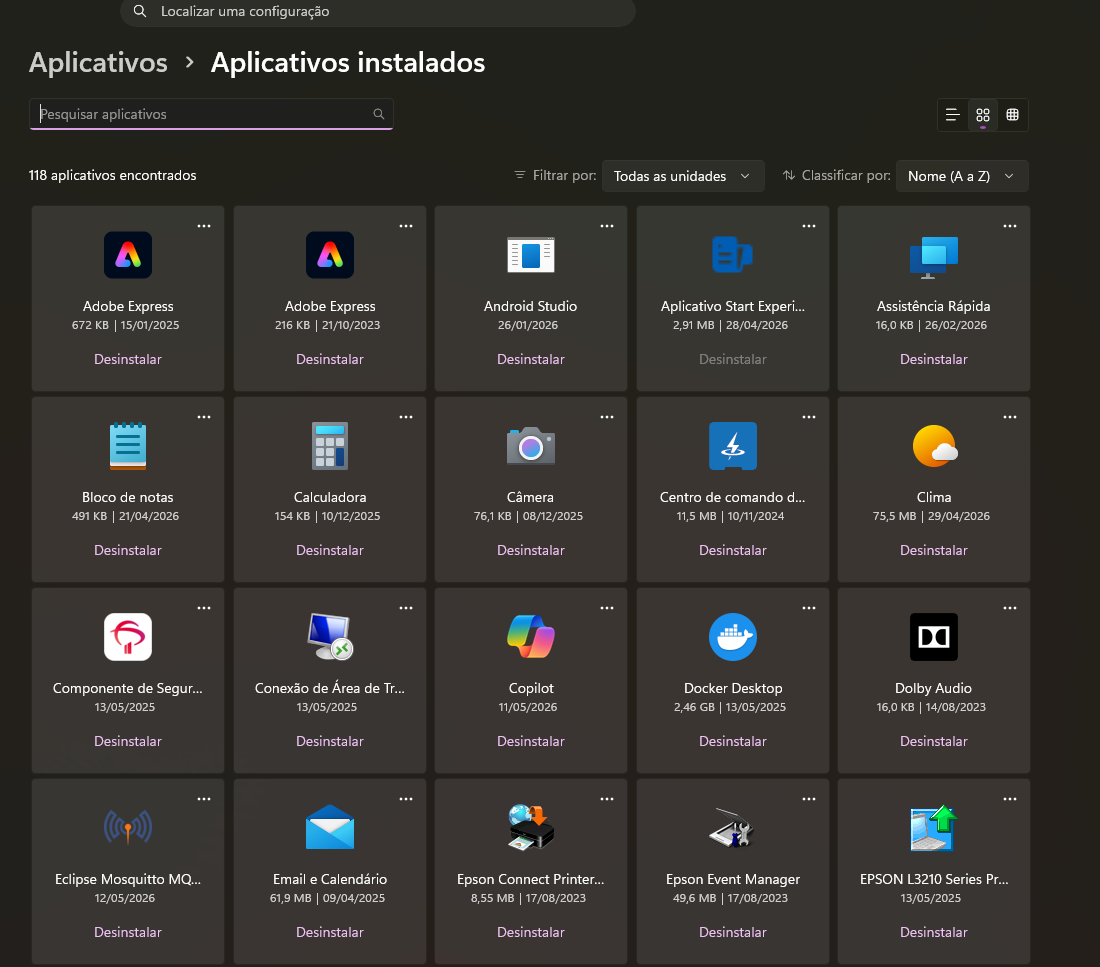Viewport: 1100px width, 967px height.
Task: Focus the Pesquisar aplicativos search field
Action: point(210,114)
